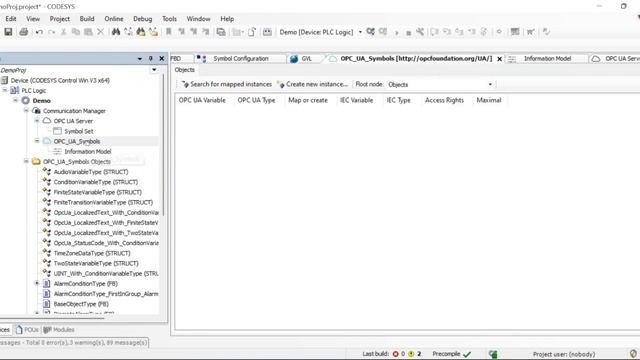Switch to the GVL editor tab

coord(306,59)
